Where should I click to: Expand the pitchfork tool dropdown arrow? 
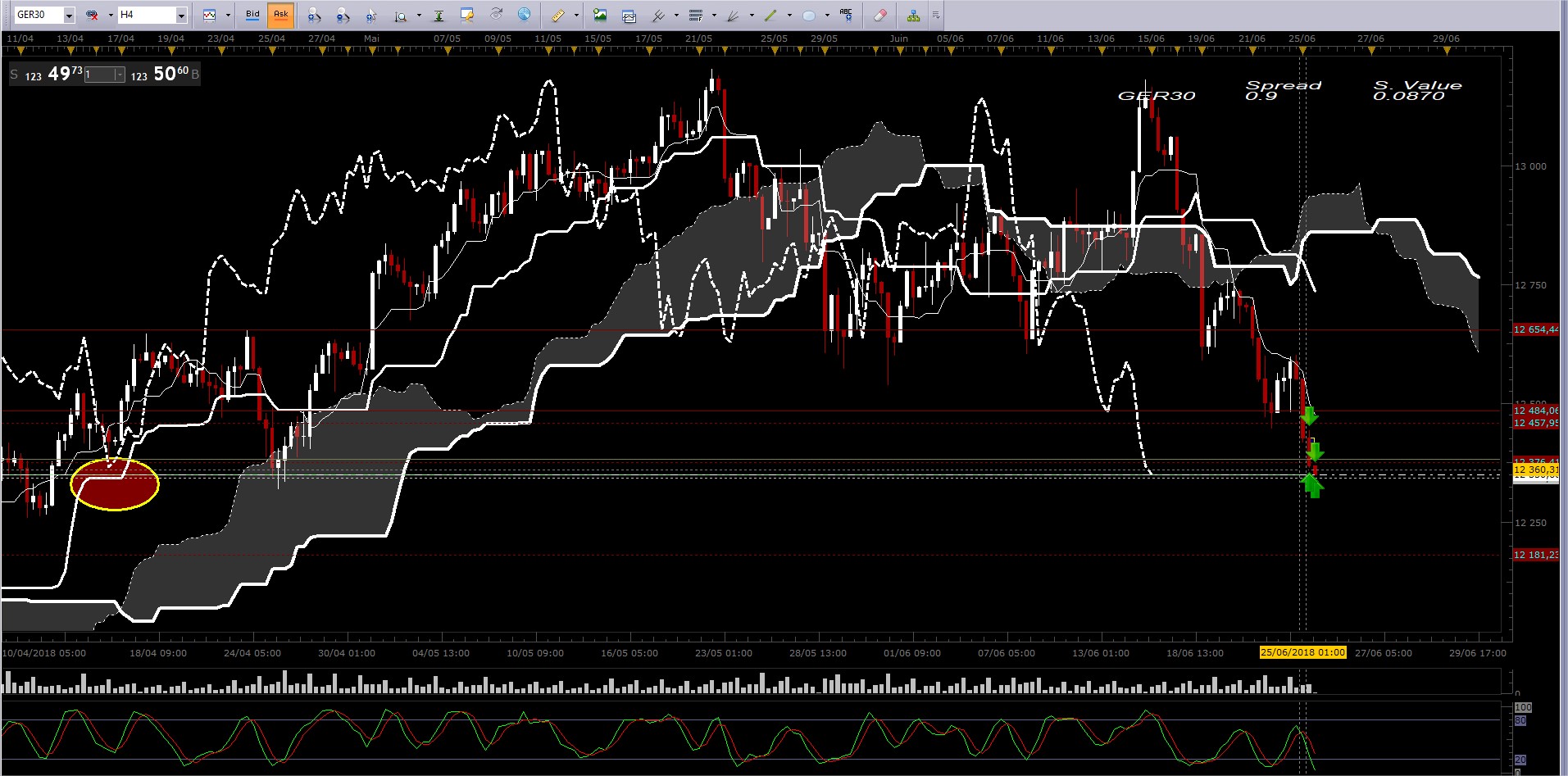pyautogui.click(x=675, y=15)
